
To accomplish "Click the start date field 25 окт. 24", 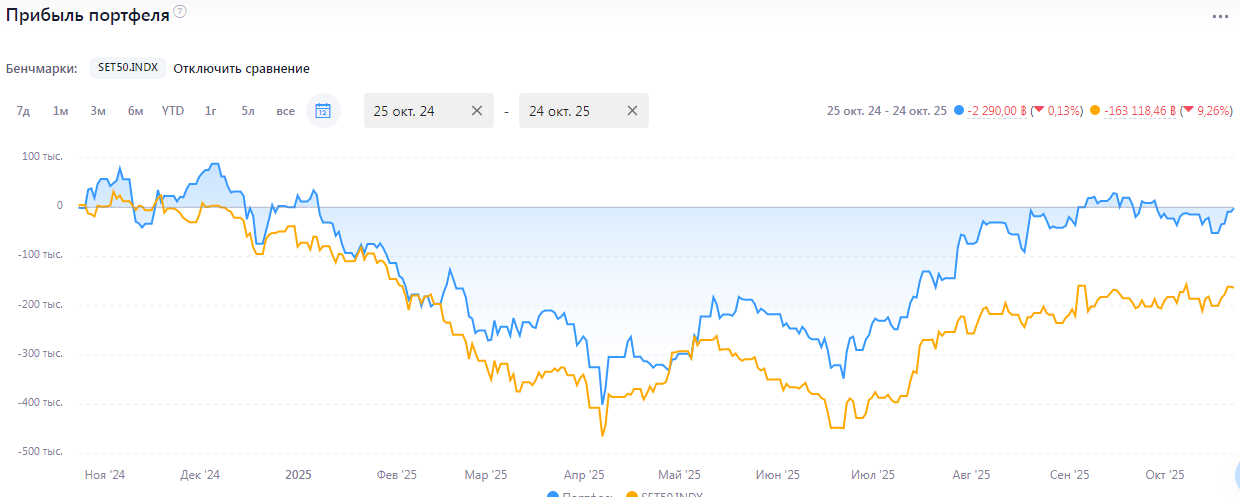I will point(414,111).
